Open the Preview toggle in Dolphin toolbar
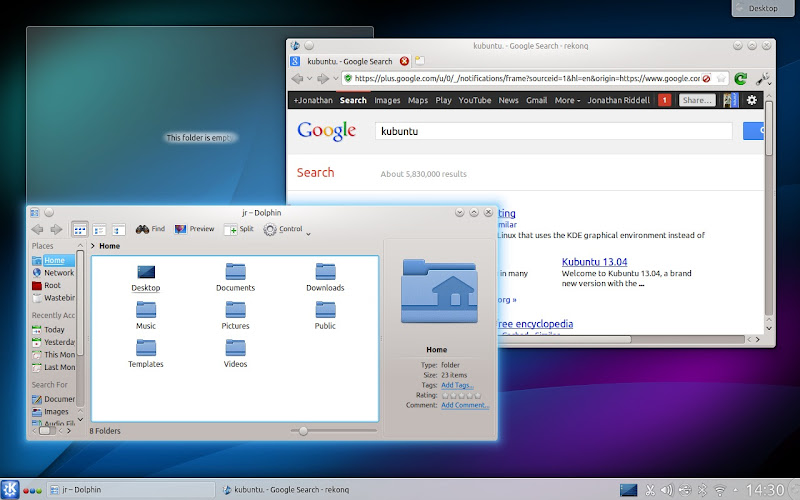This screenshot has width=800, height=500. coord(181,229)
